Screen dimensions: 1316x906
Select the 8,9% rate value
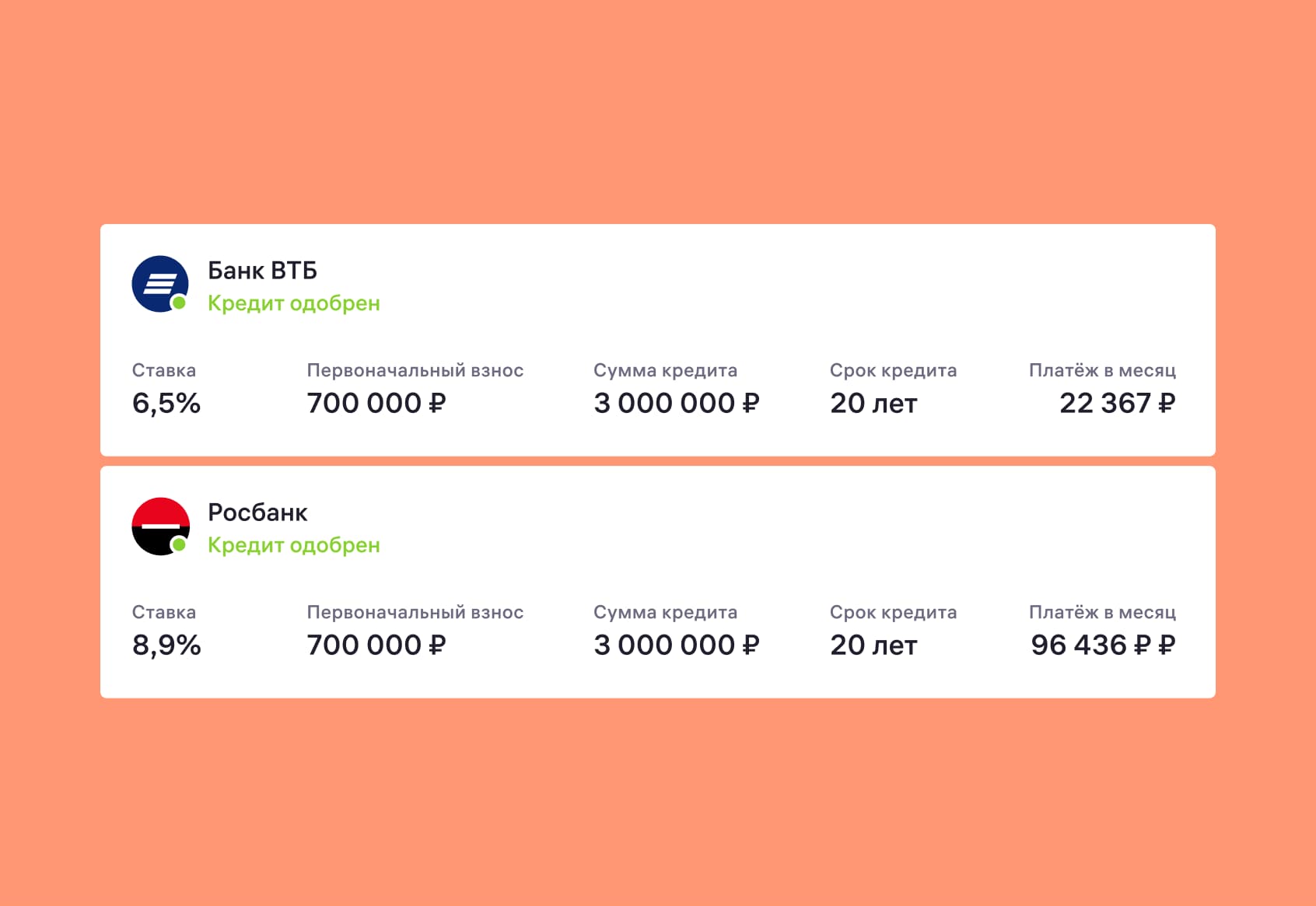point(166,645)
